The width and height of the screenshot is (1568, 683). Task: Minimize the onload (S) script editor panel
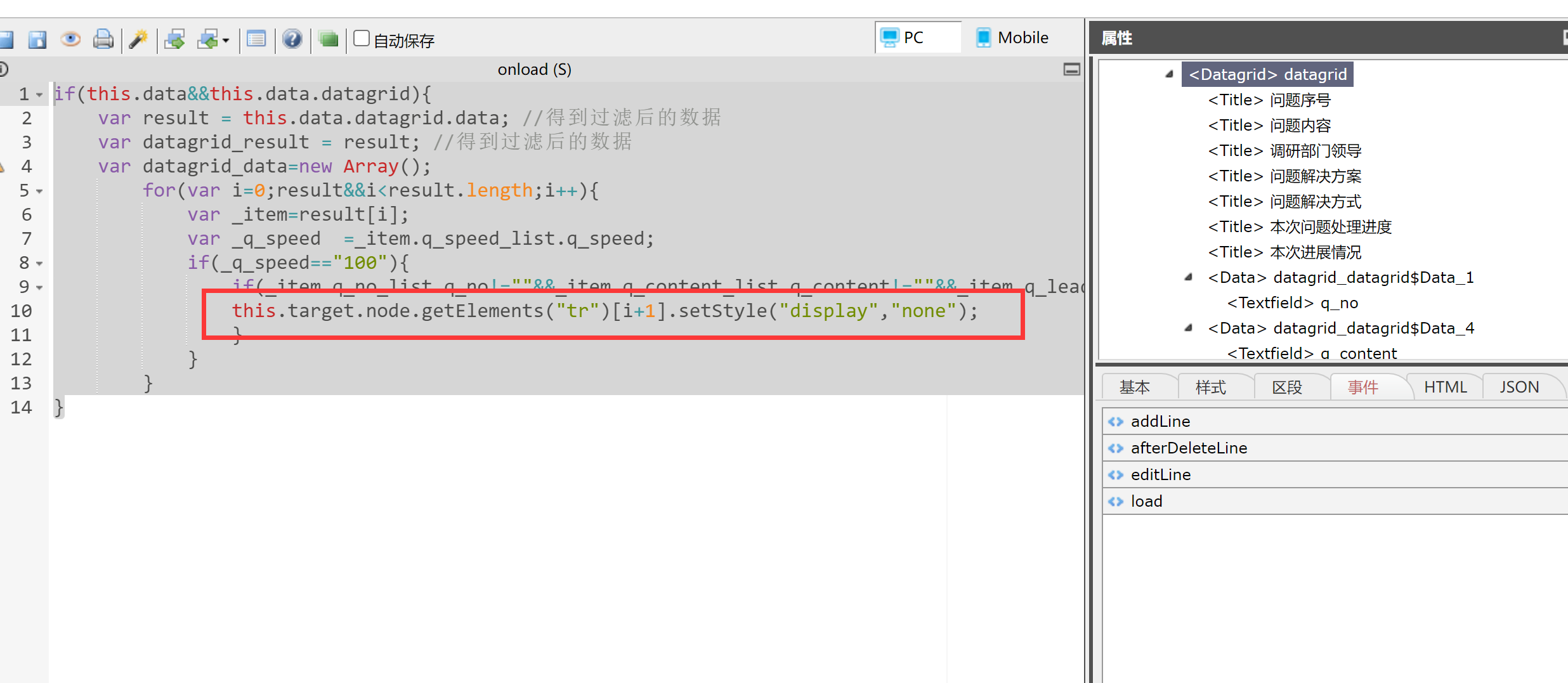1072,70
